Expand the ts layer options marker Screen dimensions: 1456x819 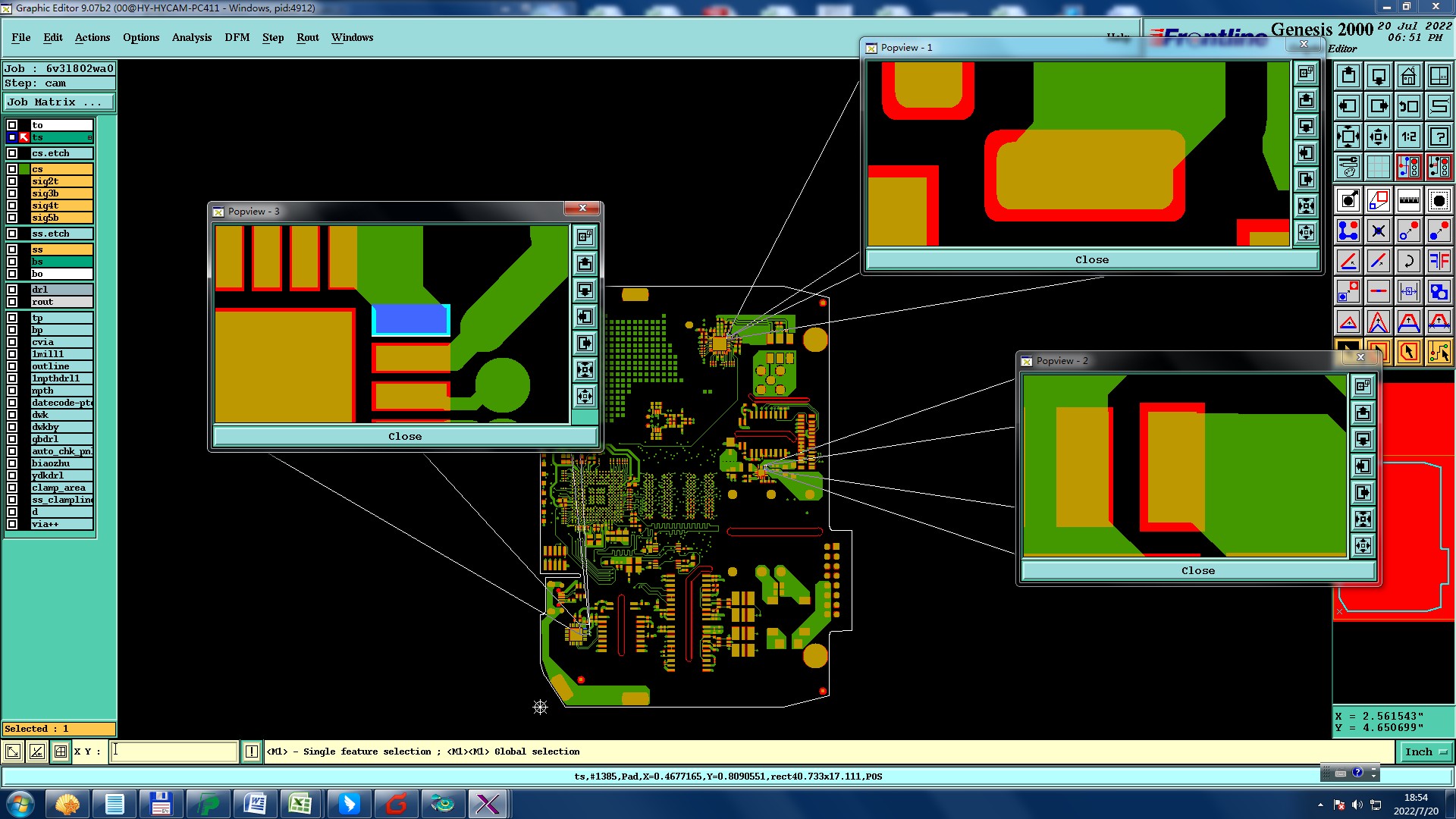tap(89, 138)
